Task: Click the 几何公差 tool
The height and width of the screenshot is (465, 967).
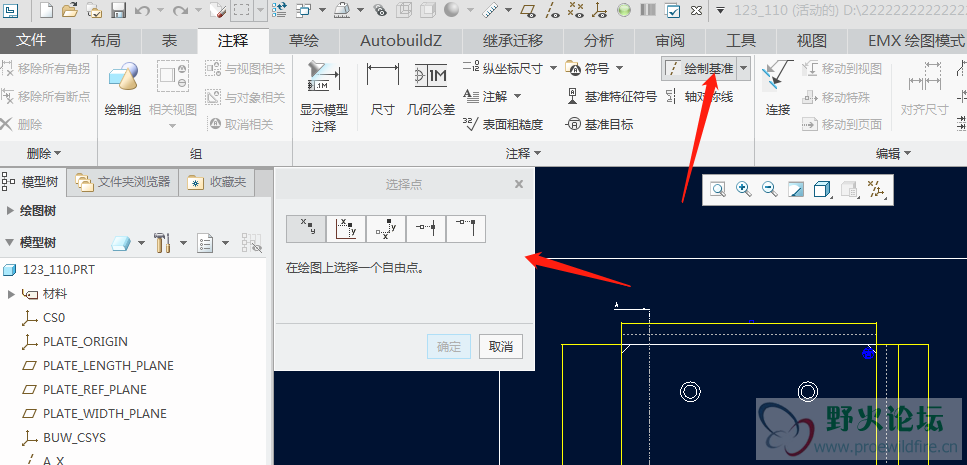Action: click(x=430, y=88)
